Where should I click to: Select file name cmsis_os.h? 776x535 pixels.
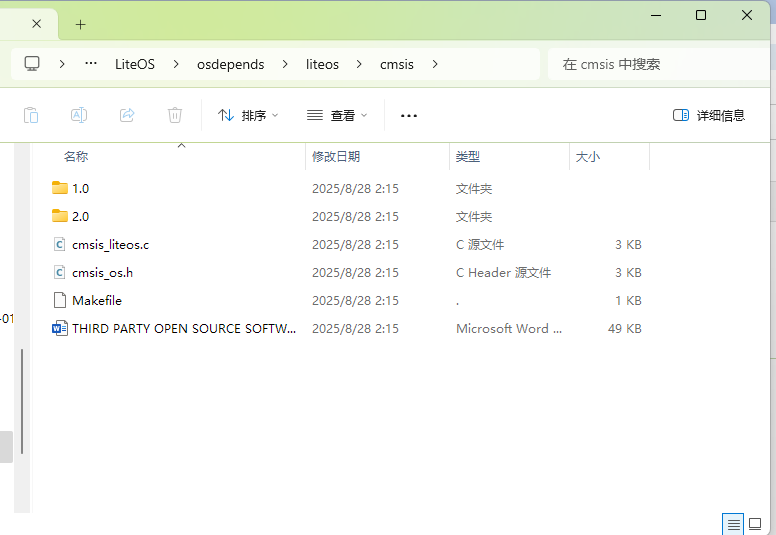[x=102, y=273]
